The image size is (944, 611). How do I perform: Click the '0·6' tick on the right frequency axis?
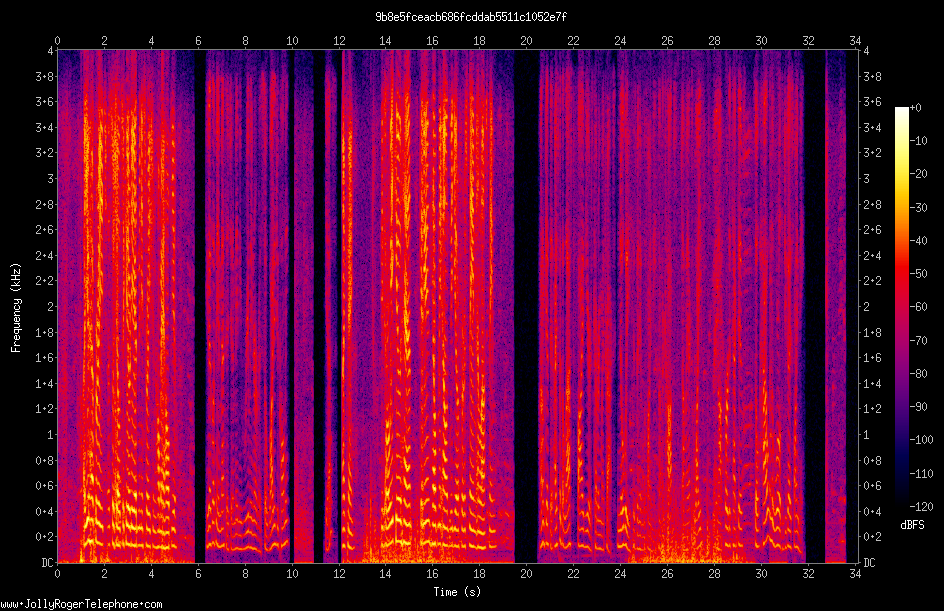point(872,486)
